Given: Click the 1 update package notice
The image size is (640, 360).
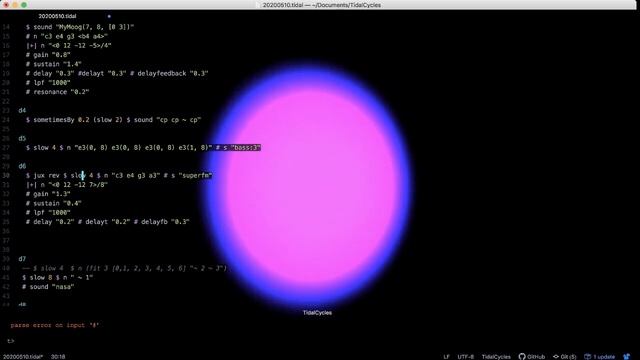Looking at the screenshot, I should pyautogui.click(x=600, y=356).
